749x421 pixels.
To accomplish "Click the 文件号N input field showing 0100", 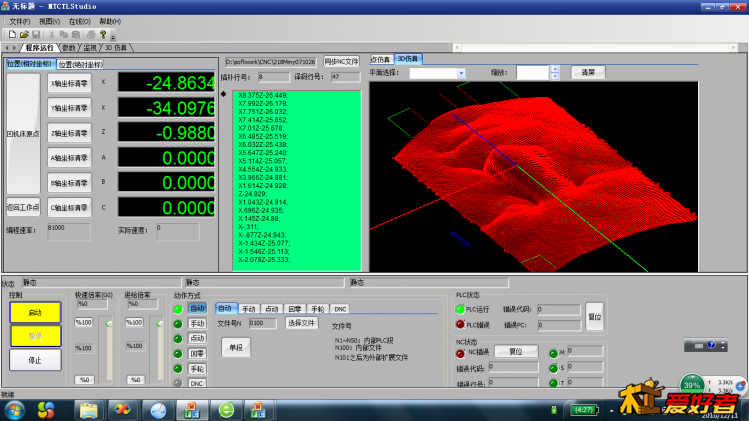I will point(262,323).
